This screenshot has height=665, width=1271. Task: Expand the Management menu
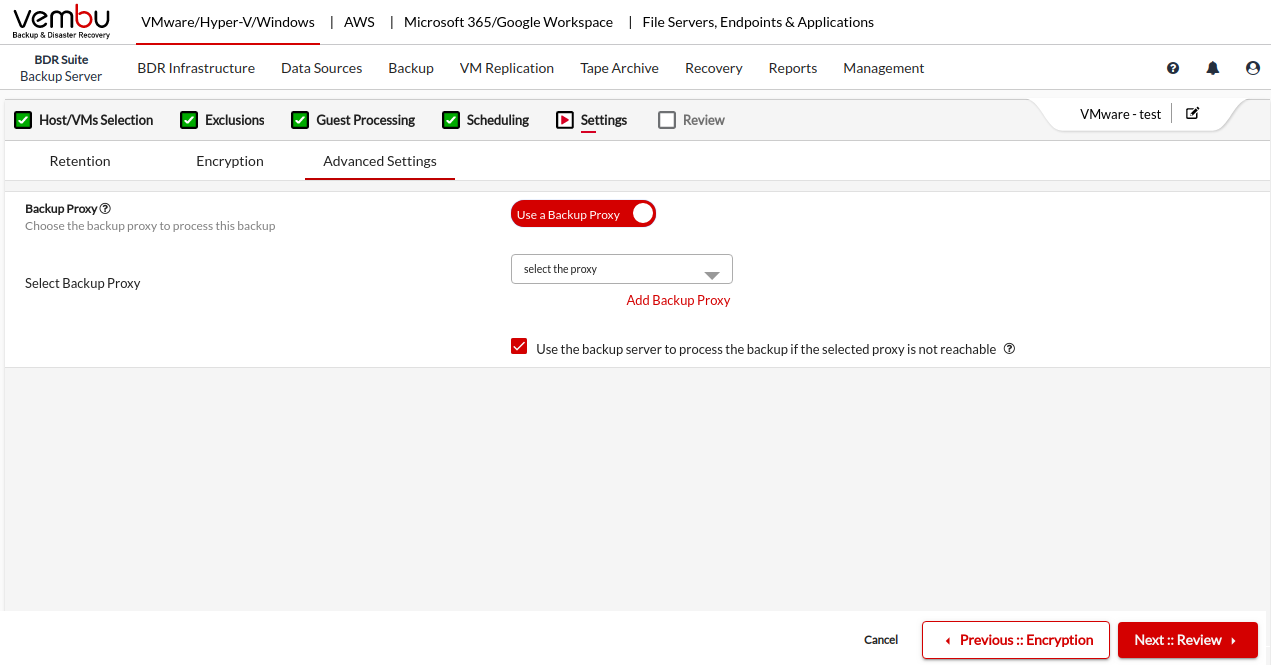click(883, 68)
